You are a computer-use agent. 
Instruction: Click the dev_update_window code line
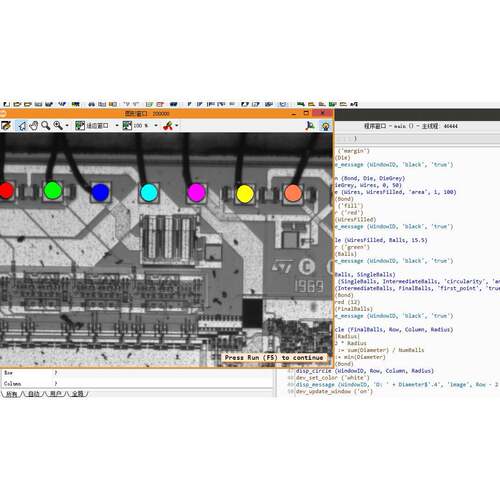pyautogui.click(x=334, y=391)
